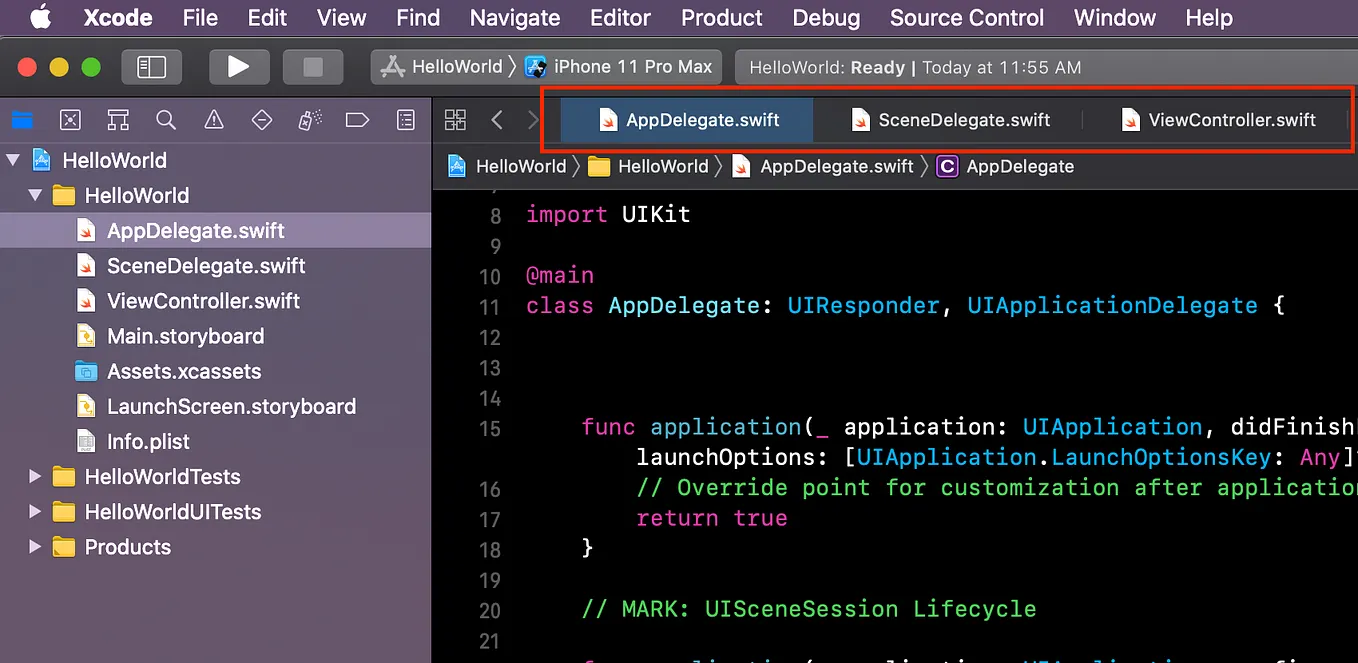This screenshot has height=663, width=1358.
Task: Open the Window menu
Action: click(x=1115, y=17)
